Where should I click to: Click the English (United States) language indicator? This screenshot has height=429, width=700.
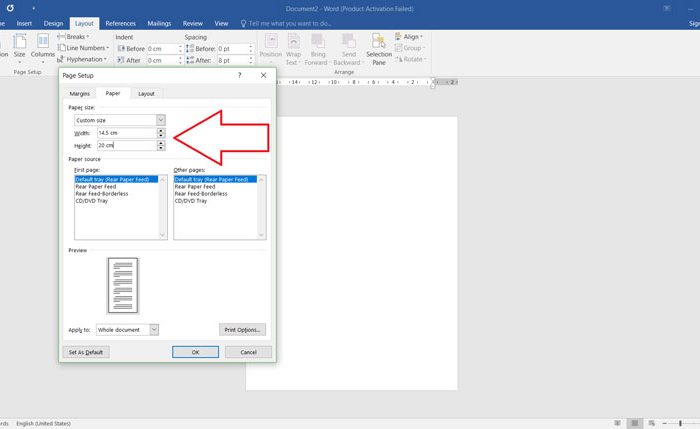(x=43, y=423)
